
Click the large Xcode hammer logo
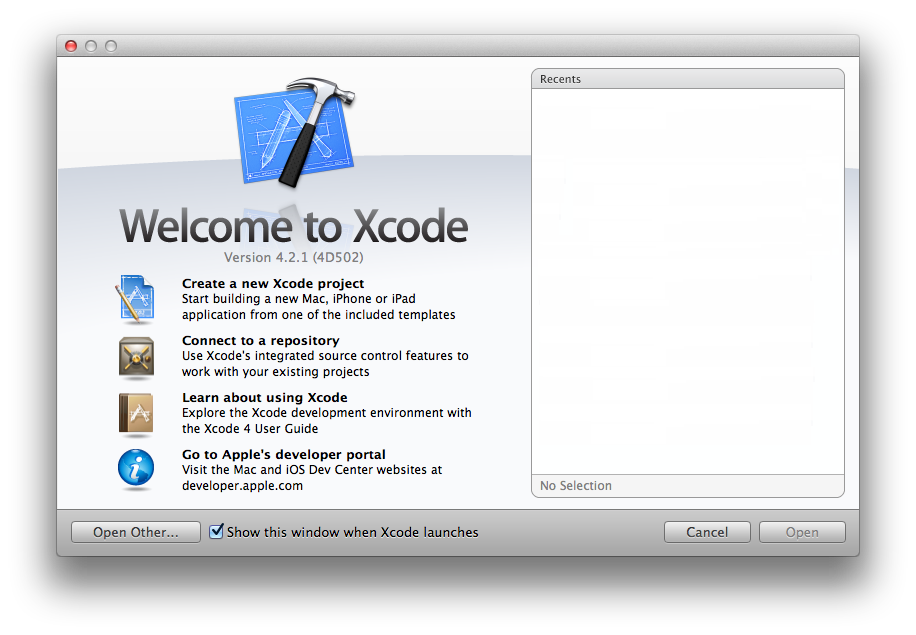294,133
